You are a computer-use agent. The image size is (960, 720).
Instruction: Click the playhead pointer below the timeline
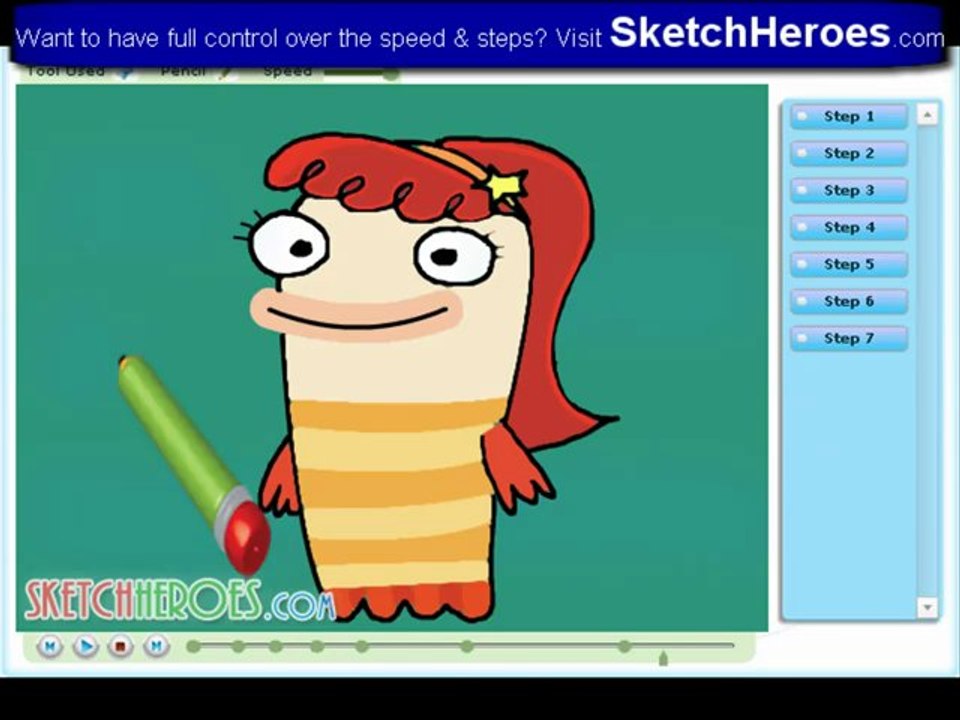663,659
